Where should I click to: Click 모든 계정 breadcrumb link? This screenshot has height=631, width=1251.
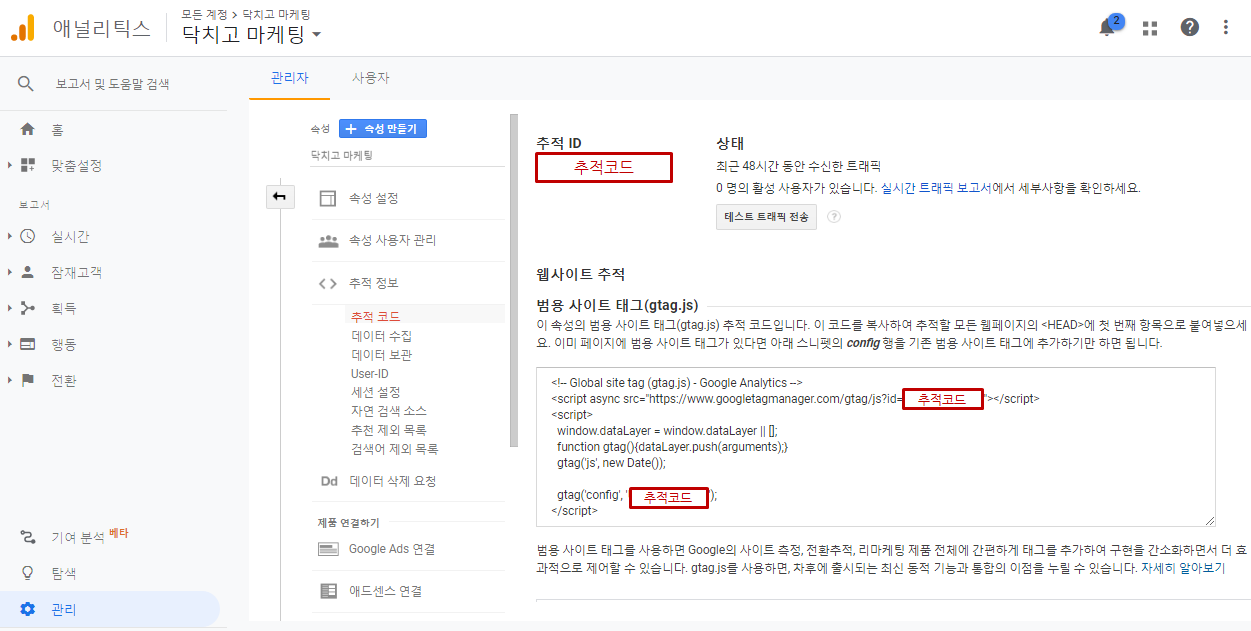[202, 14]
